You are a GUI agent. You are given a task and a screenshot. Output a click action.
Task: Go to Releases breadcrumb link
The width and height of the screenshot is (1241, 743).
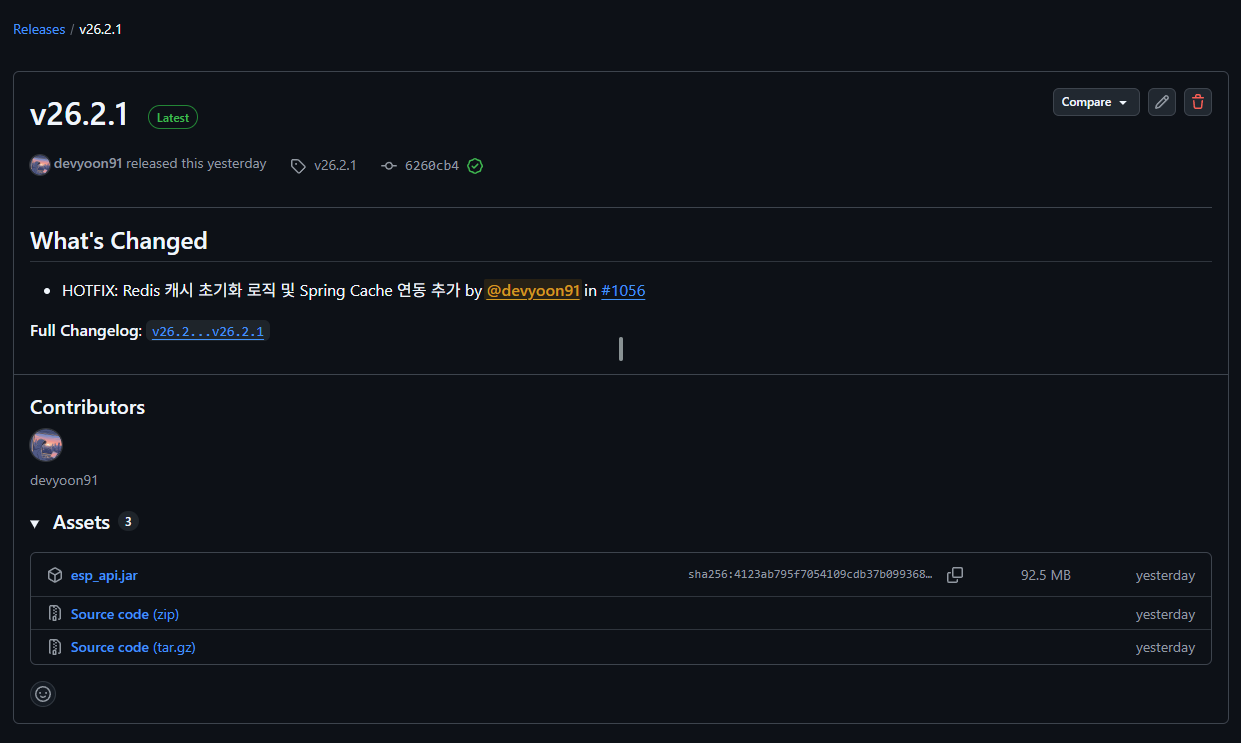pos(39,29)
